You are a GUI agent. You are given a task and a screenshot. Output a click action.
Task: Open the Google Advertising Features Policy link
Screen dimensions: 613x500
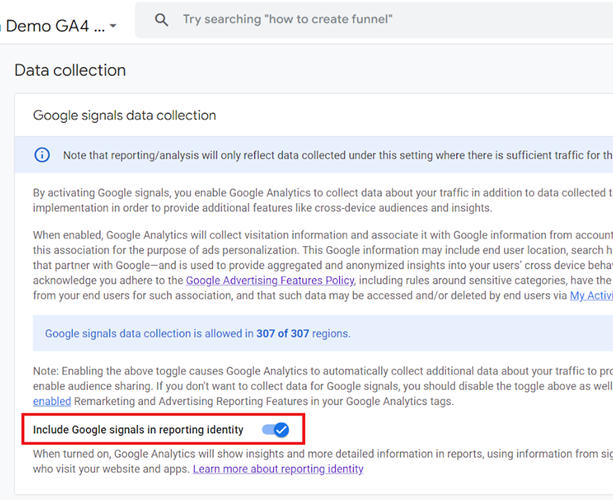270,280
